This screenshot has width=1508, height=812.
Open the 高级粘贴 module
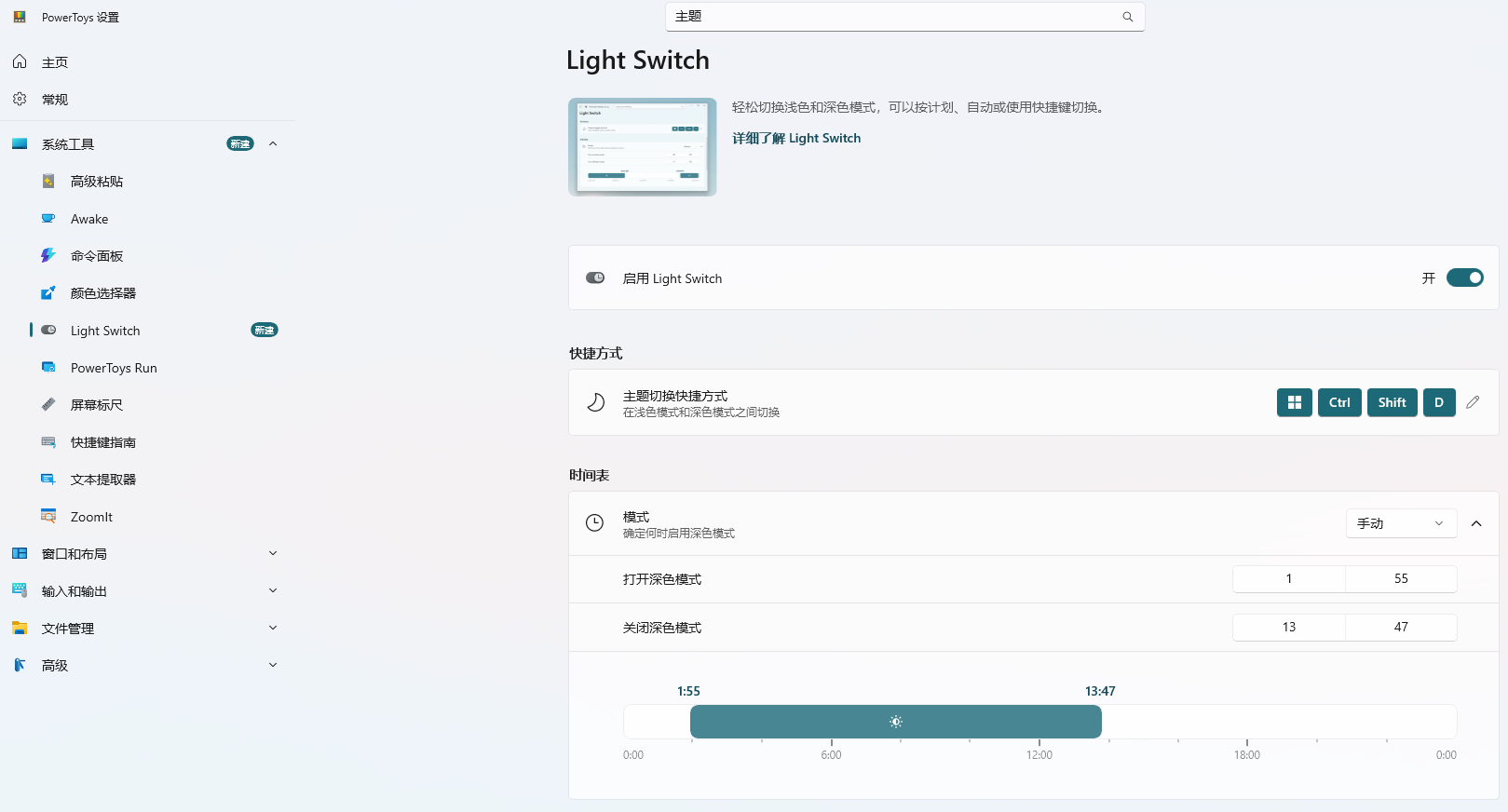pyautogui.click(x=97, y=182)
